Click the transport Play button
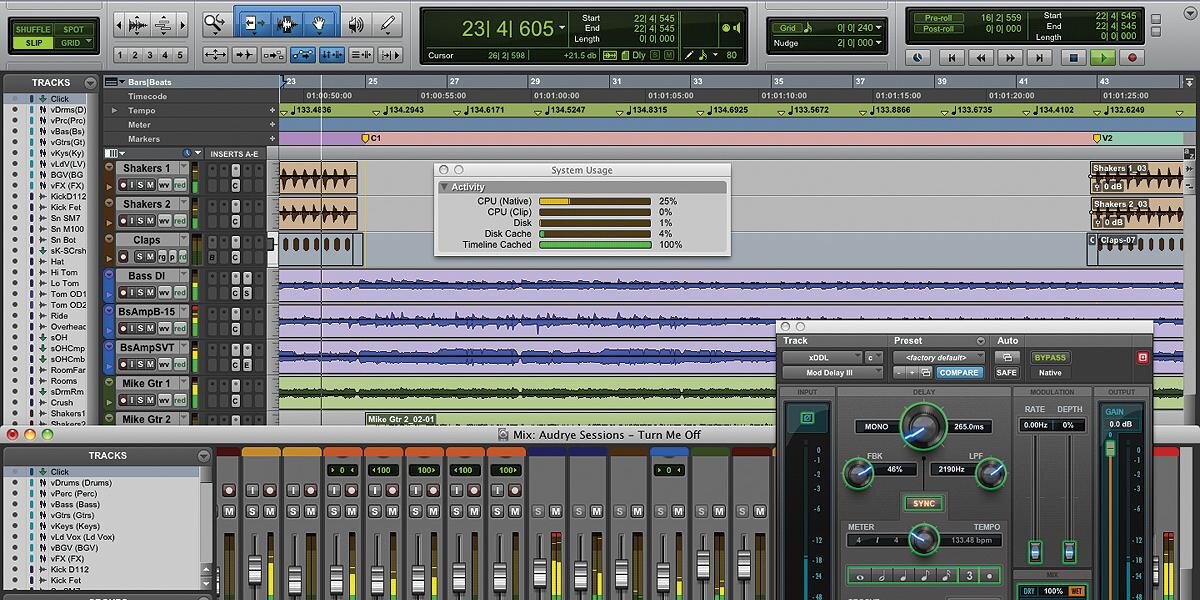The image size is (1200, 600). [1103, 59]
